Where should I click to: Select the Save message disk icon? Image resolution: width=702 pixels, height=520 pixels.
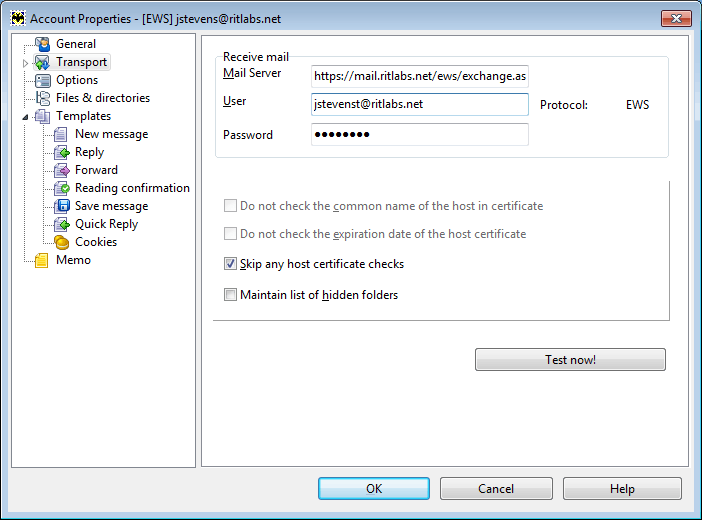tap(62, 206)
